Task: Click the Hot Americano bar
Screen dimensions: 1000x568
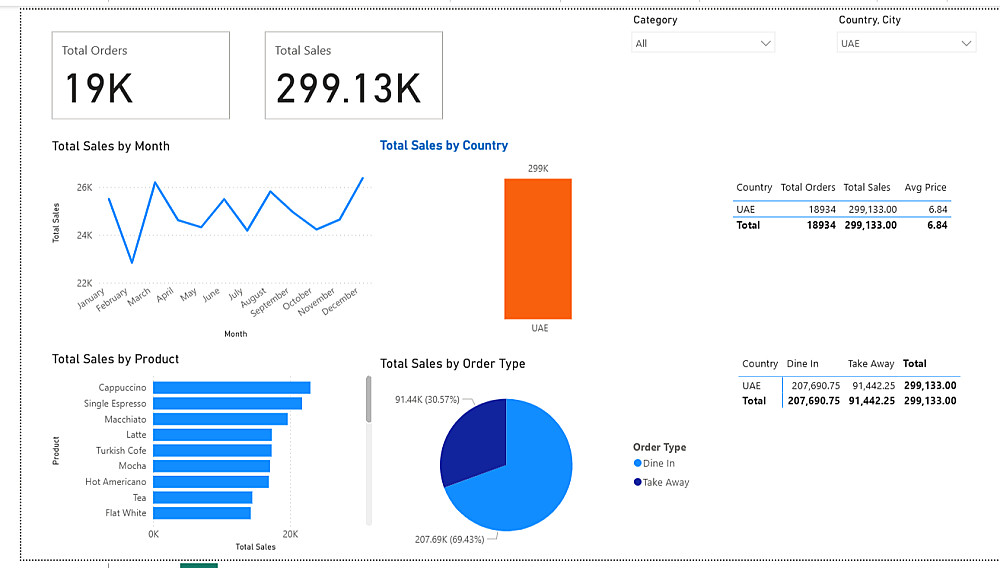Action: click(x=210, y=482)
